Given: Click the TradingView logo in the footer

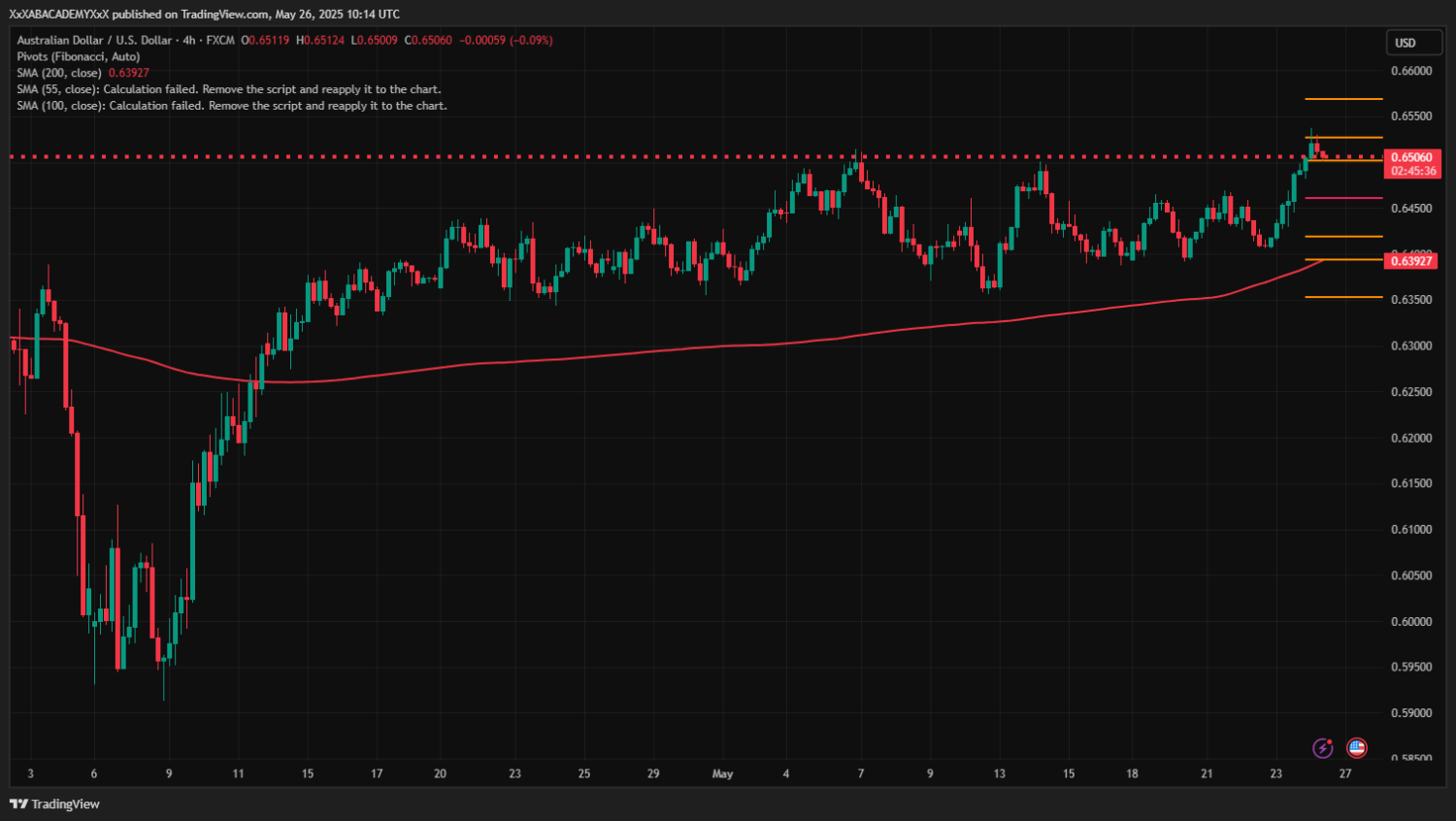Looking at the screenshot, I should tap(54, 804).
